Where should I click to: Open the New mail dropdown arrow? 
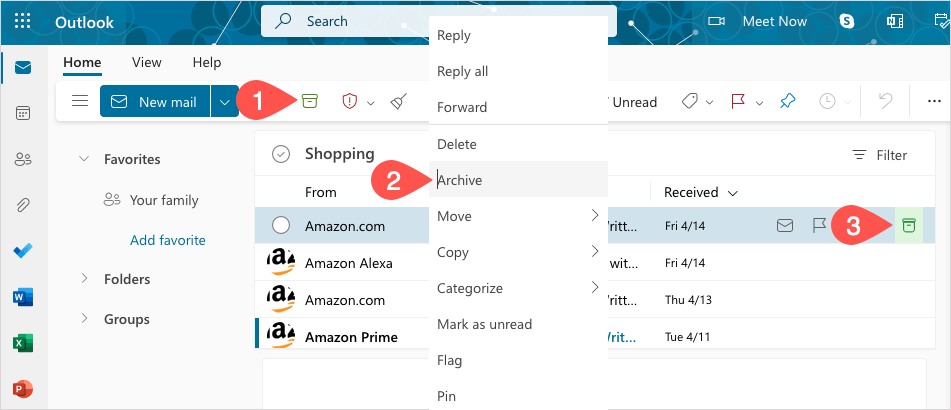click(225, 101)
